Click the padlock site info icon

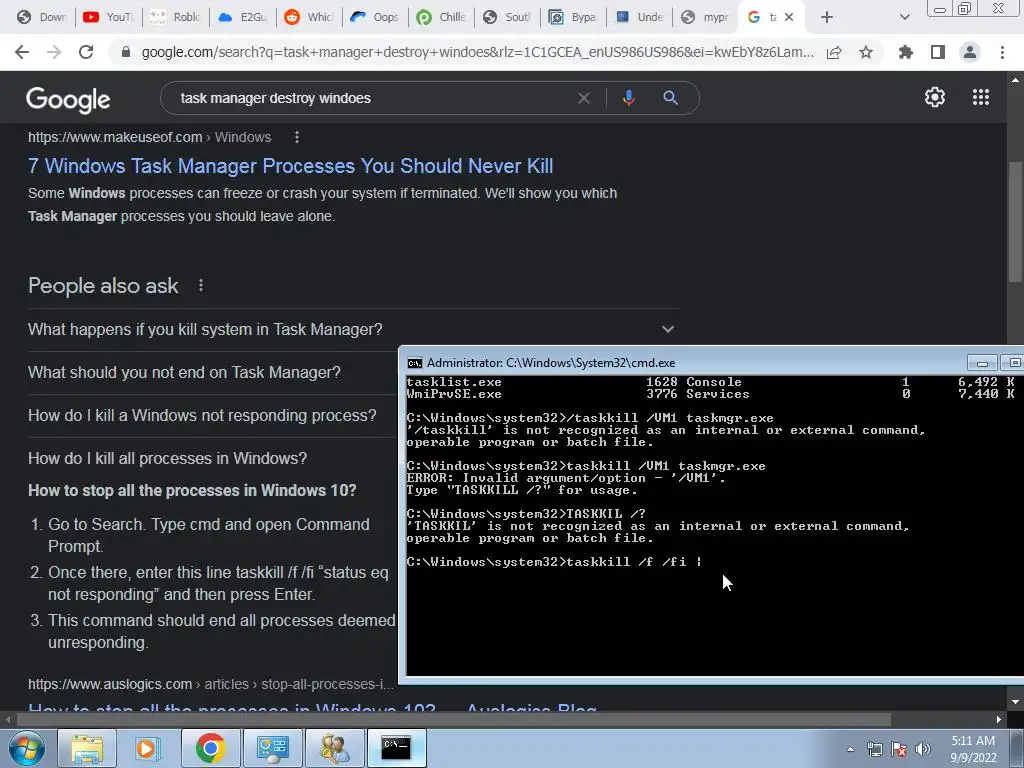point(126,52)
